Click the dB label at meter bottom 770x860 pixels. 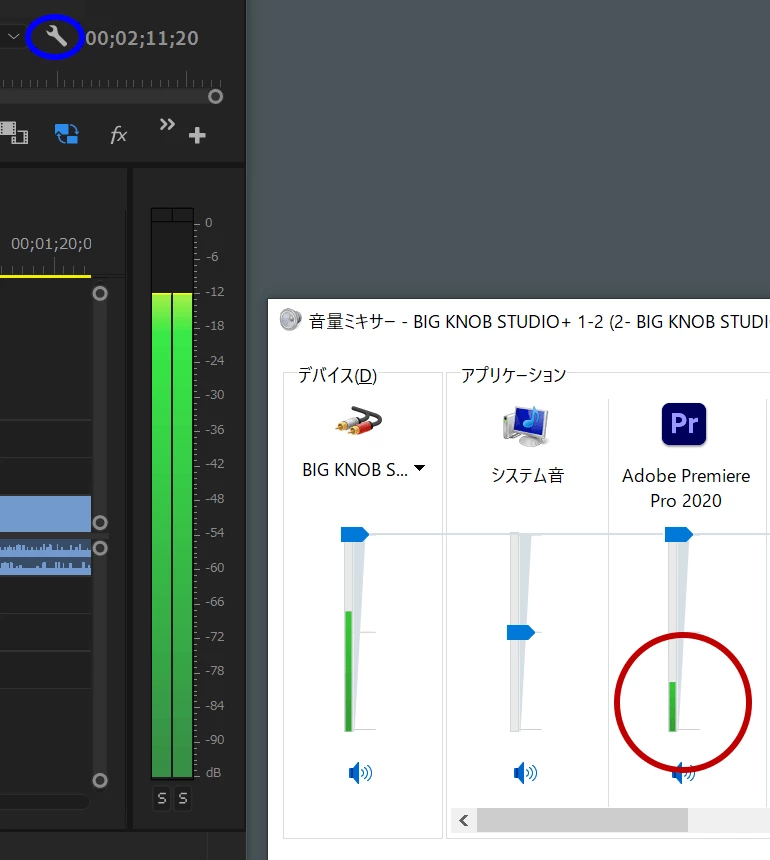[x=213, y=772]
